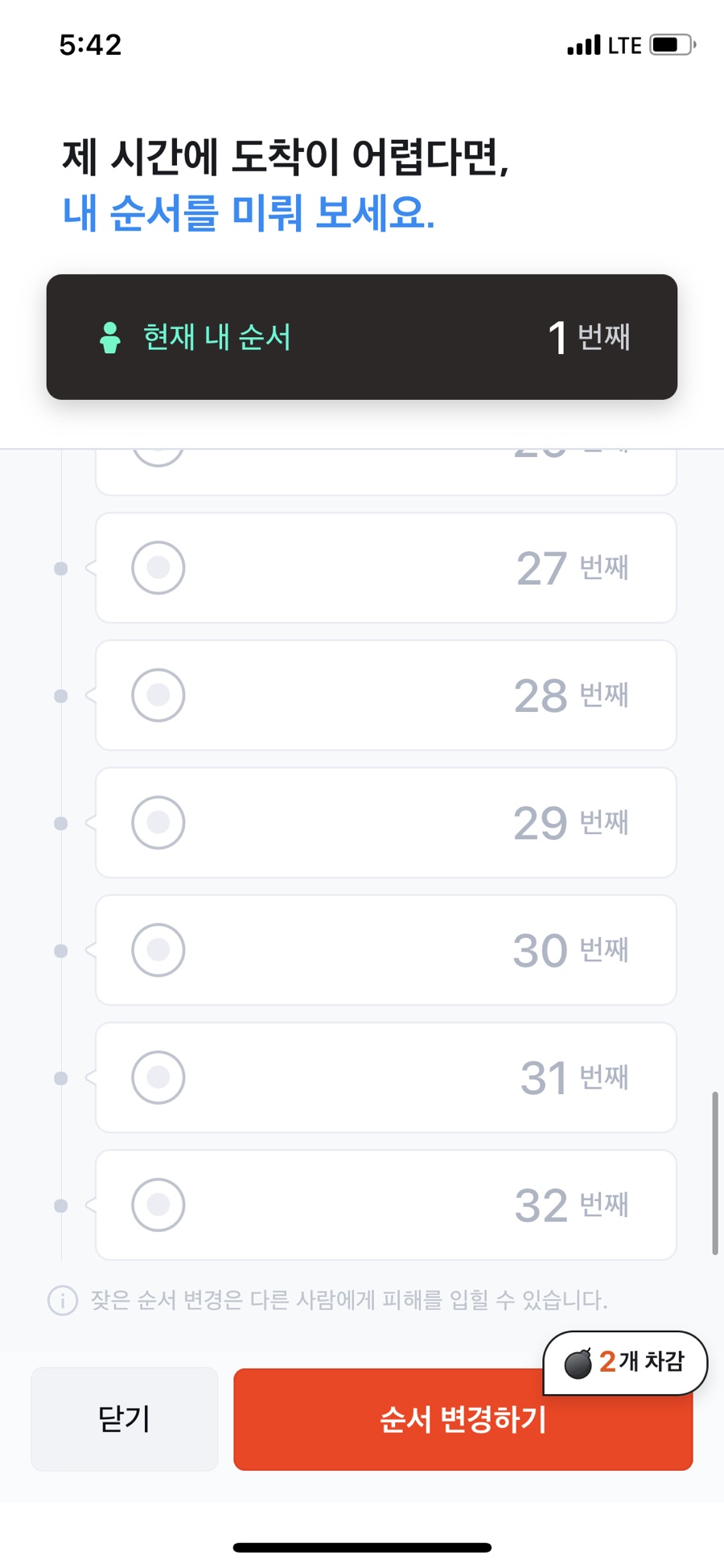Click the timeline dot beside 32번째
The height and width of the screenshot is (1568, 724).
click(x=60, y=1206)
